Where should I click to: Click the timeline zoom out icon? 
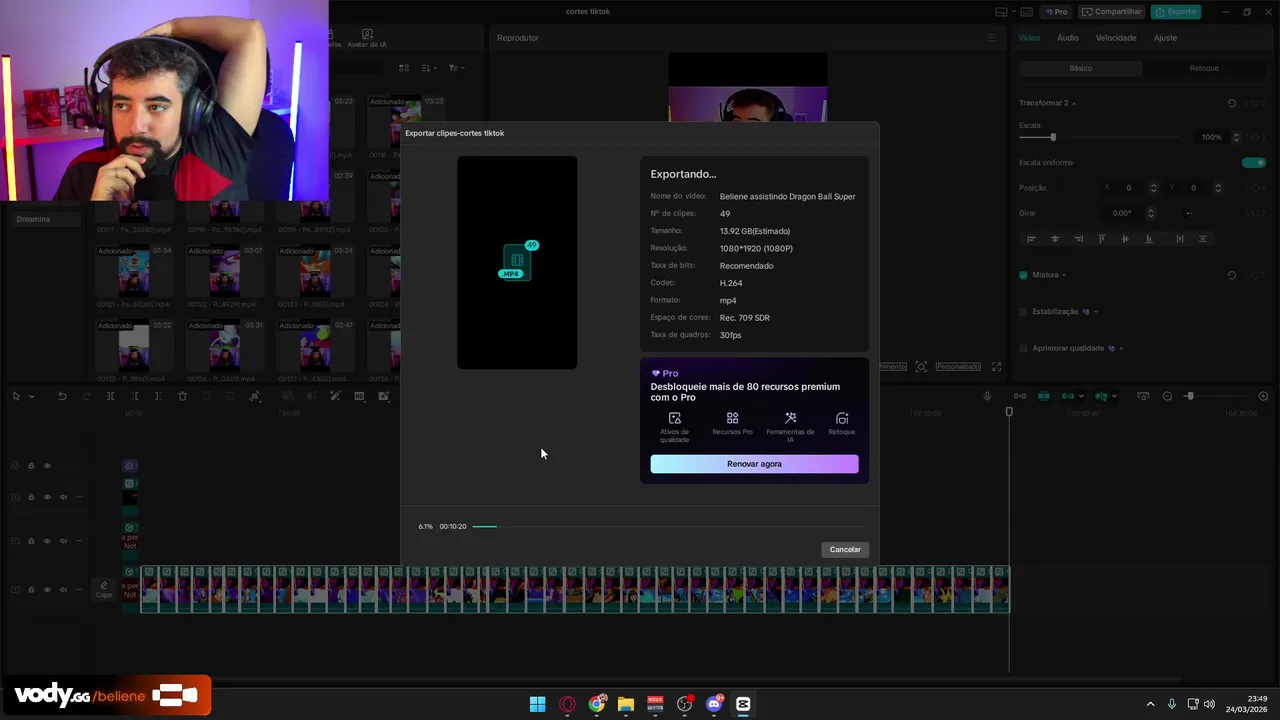pos(1167,397)
